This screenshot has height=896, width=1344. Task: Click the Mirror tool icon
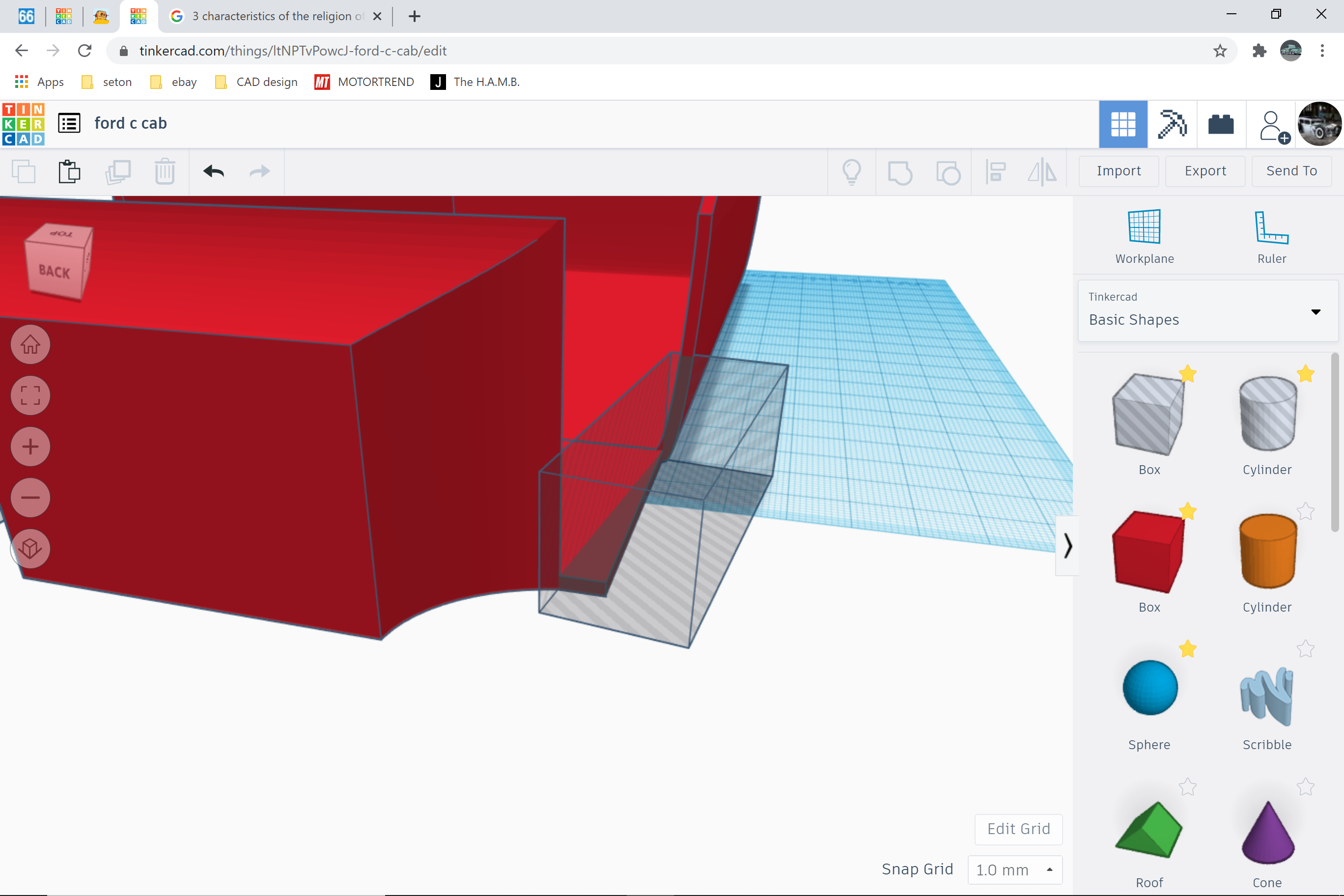tap(1042, 171)
